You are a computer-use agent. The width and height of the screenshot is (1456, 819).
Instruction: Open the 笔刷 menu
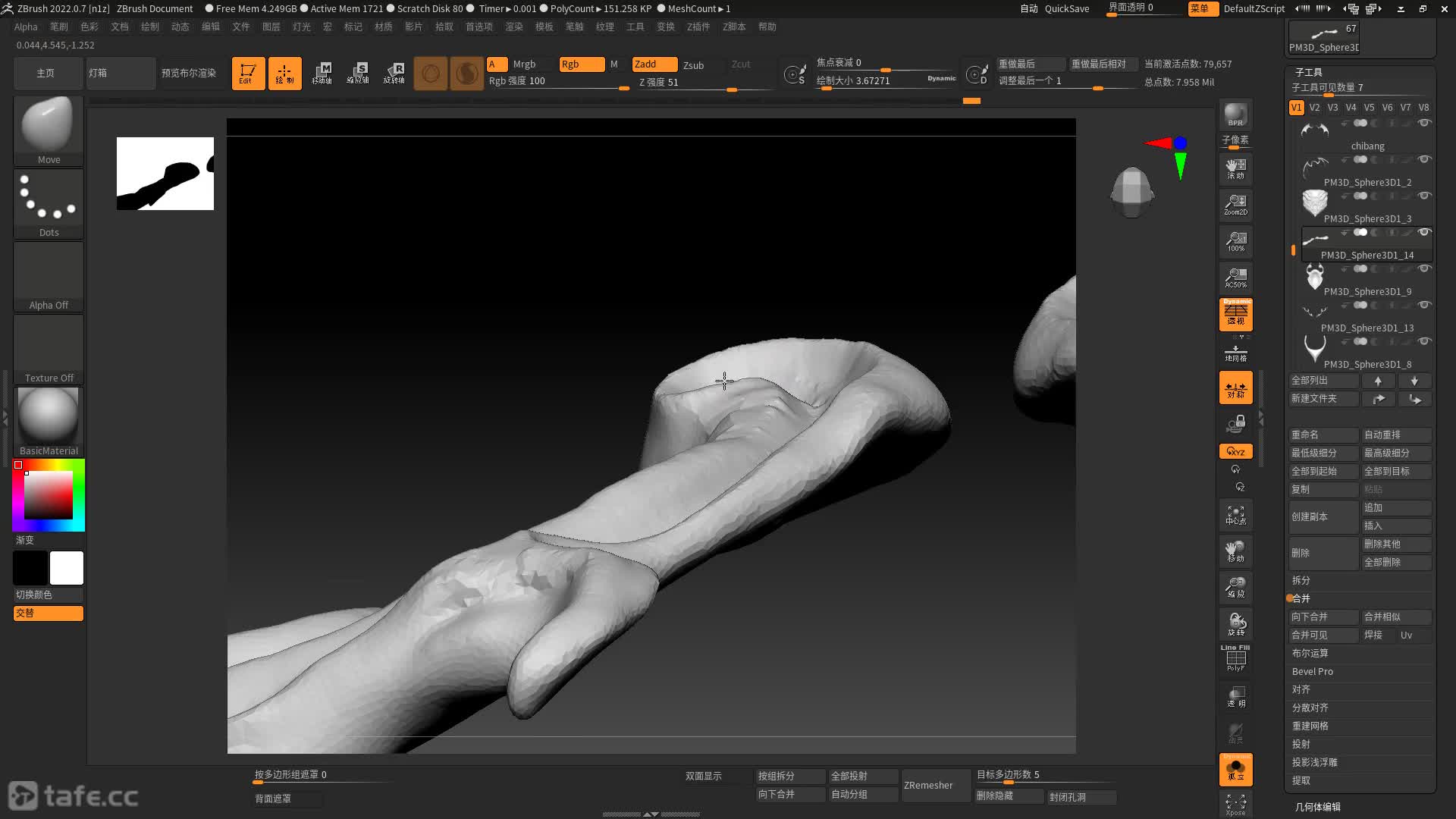pos(58,27)
